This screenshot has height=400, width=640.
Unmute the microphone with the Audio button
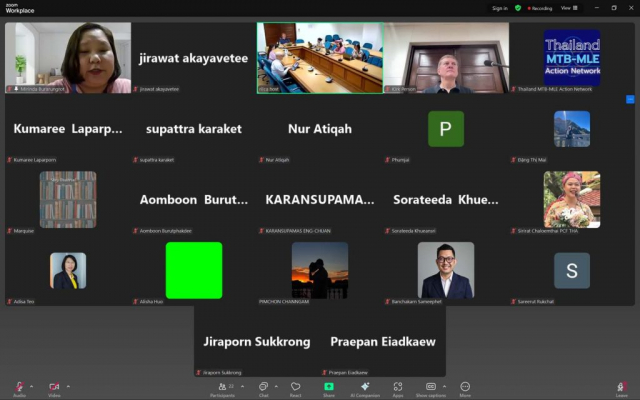point(19,386)
